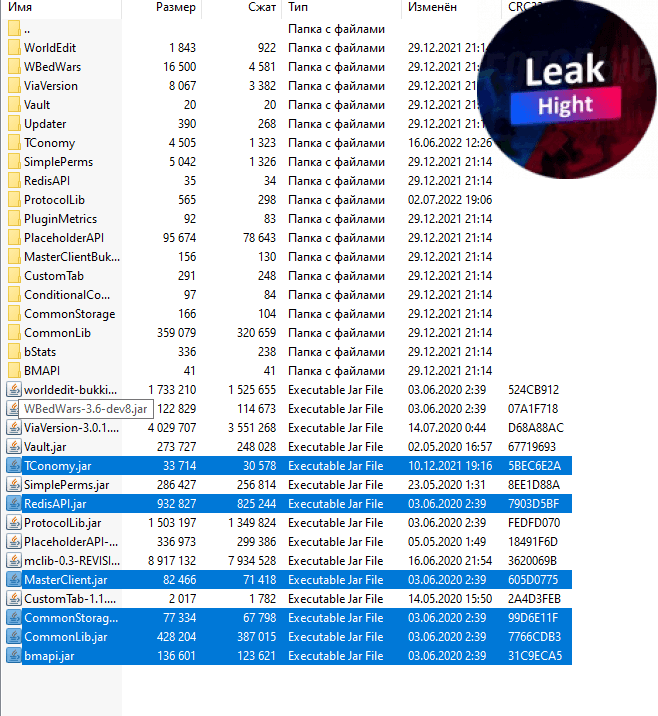Viewport: 658px width, 716px height.
Task: Click the ProtocolLib folder icon
Action: pyautogui.click(x=15, y=200)
